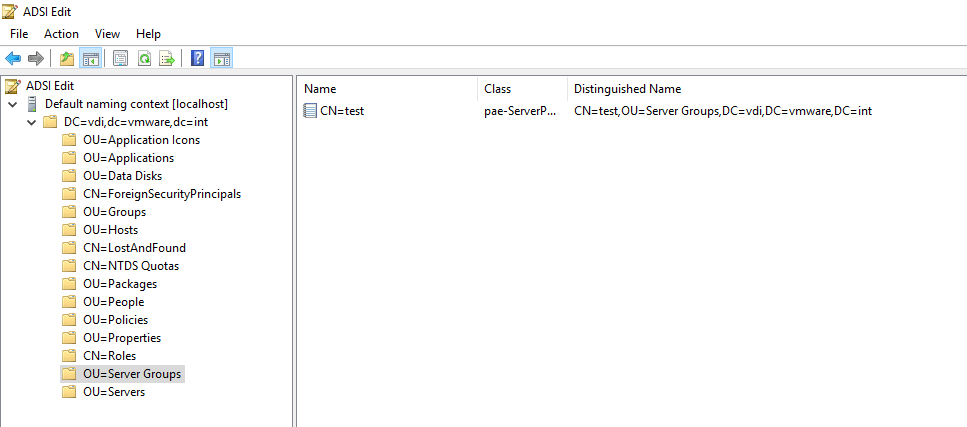This screenshot has width=967, height=427.
Task: Click the grey Forward arrow icon
Action: click(x=36, y=59)
